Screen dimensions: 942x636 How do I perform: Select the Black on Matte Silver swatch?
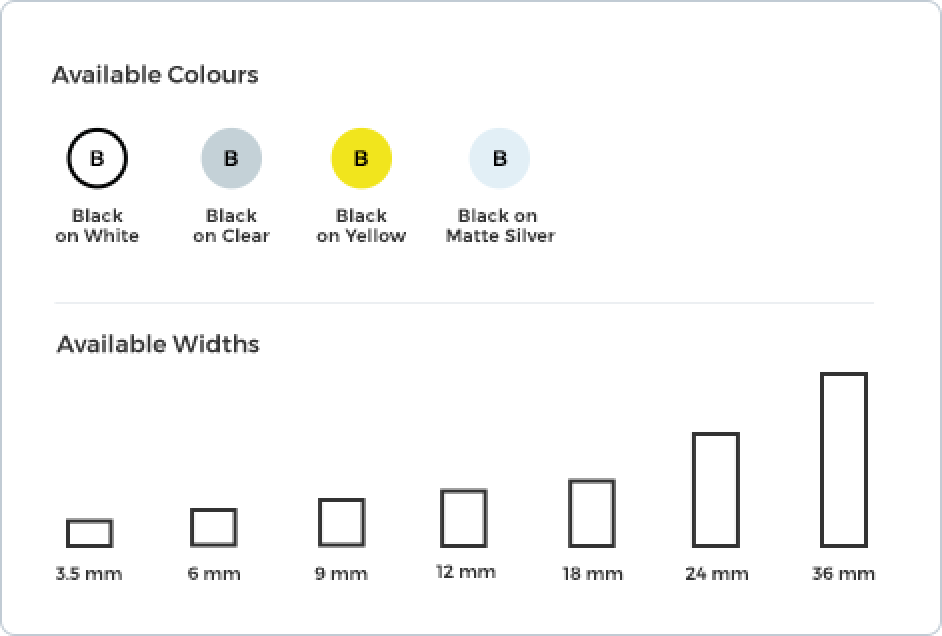click(x=499, y=158)
